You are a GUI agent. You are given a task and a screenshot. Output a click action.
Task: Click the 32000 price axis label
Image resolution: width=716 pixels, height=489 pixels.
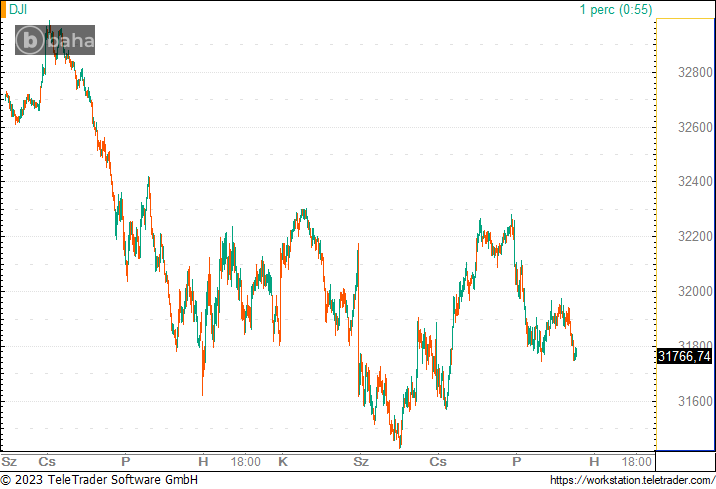click(695, 292)
